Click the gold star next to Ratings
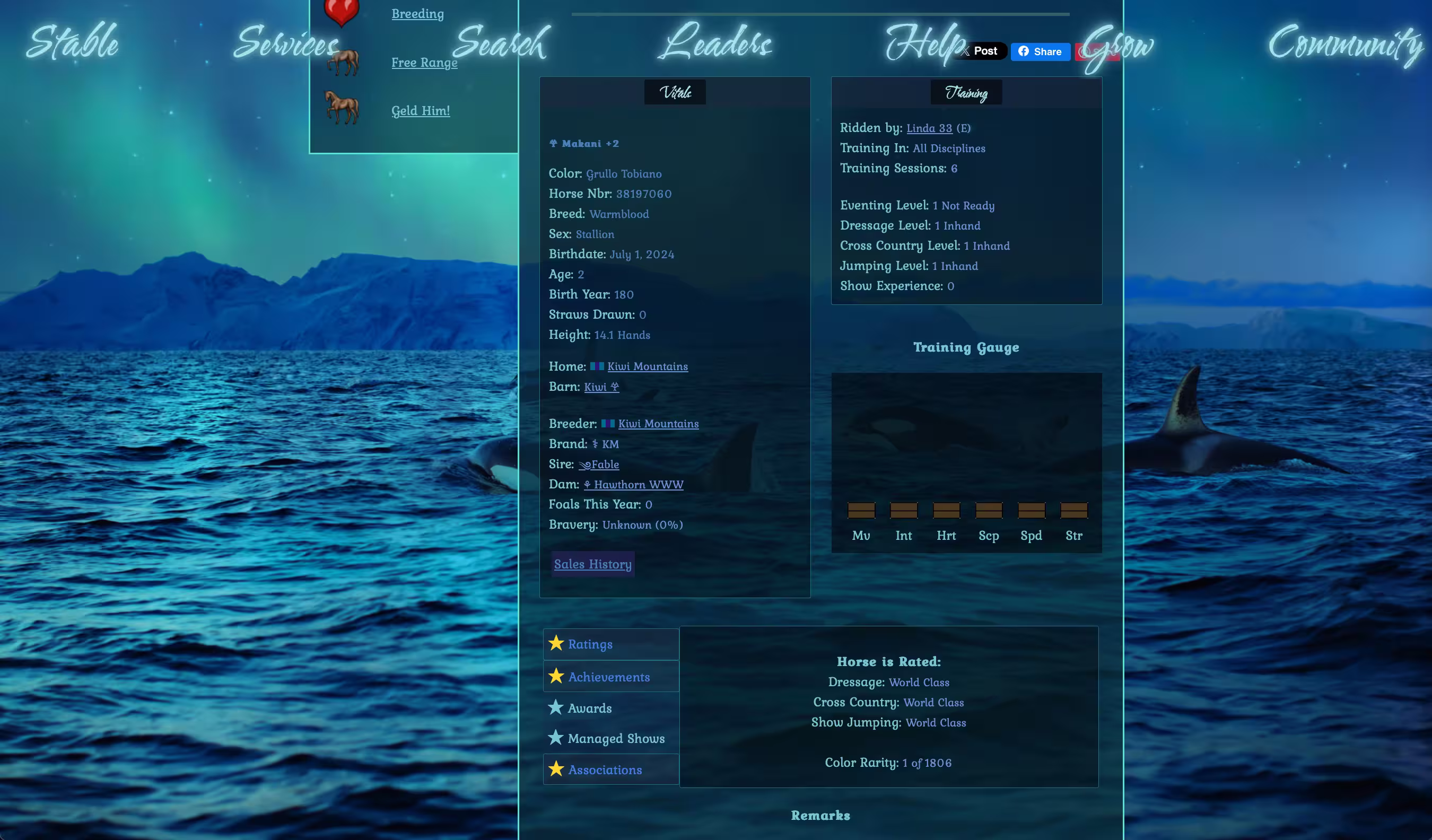 pyautogui.click(x=556, y=643)
